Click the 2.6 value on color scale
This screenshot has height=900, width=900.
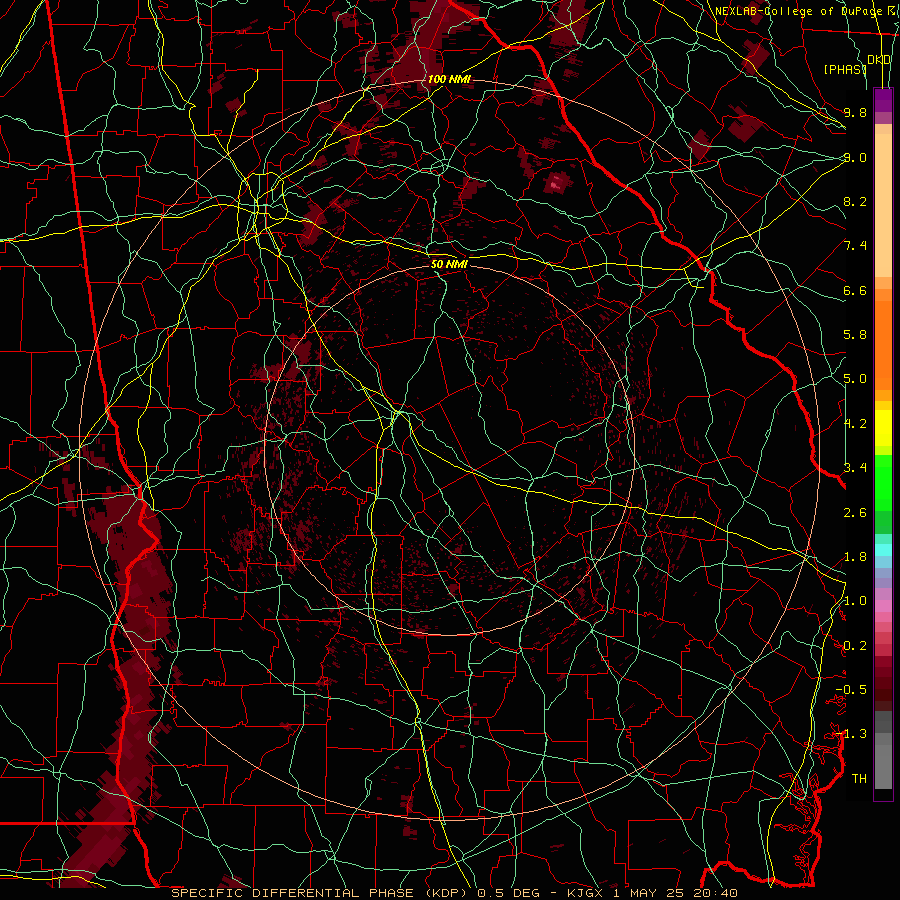coord(855,513)
